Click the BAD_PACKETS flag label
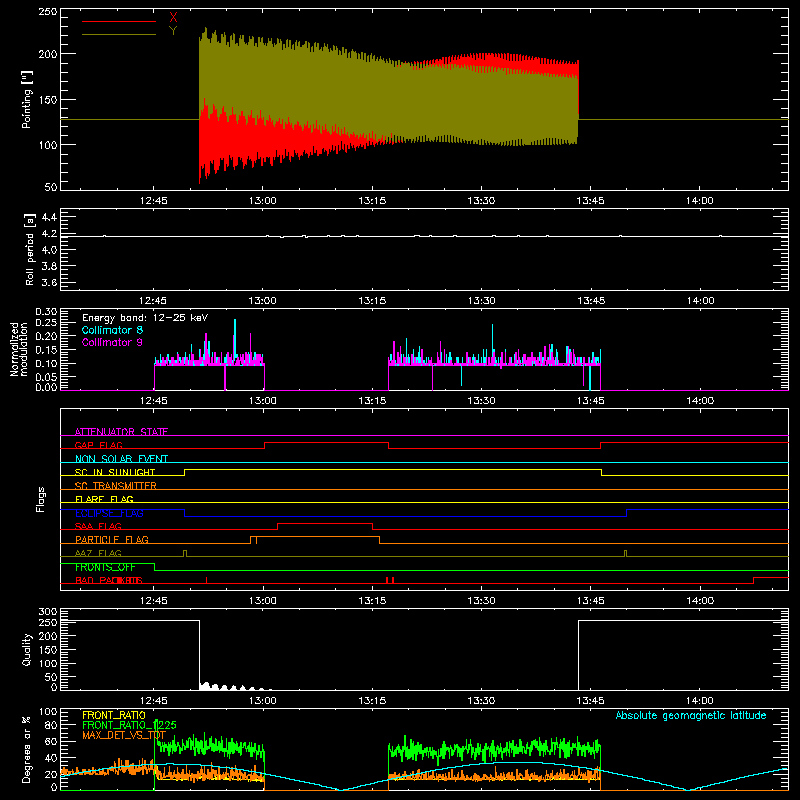The image size is (800, 800). 109,580
